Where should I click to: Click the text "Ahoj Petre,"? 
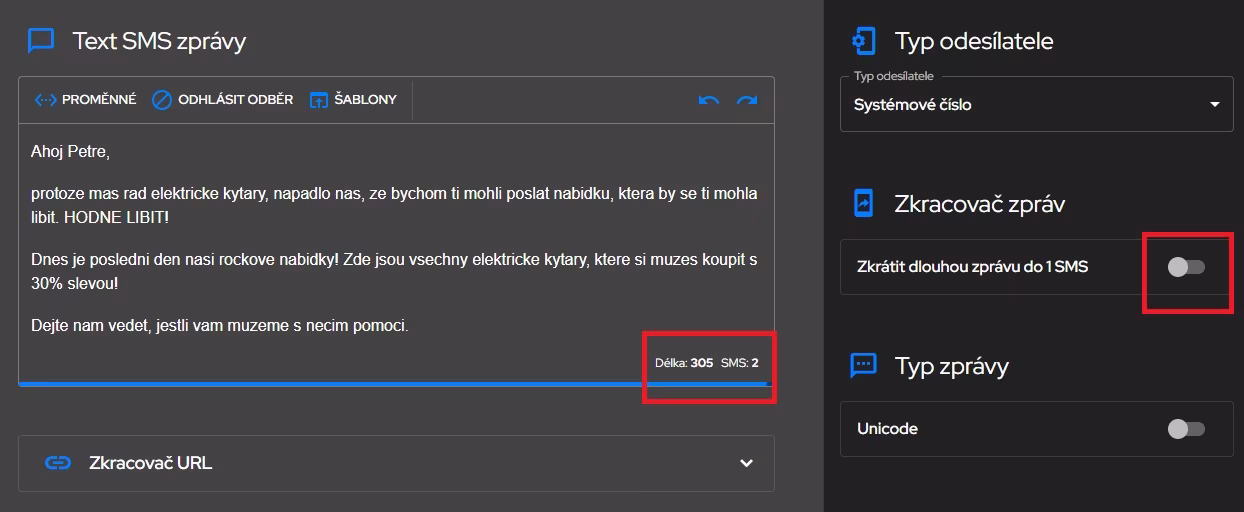(x=70, y=153)
